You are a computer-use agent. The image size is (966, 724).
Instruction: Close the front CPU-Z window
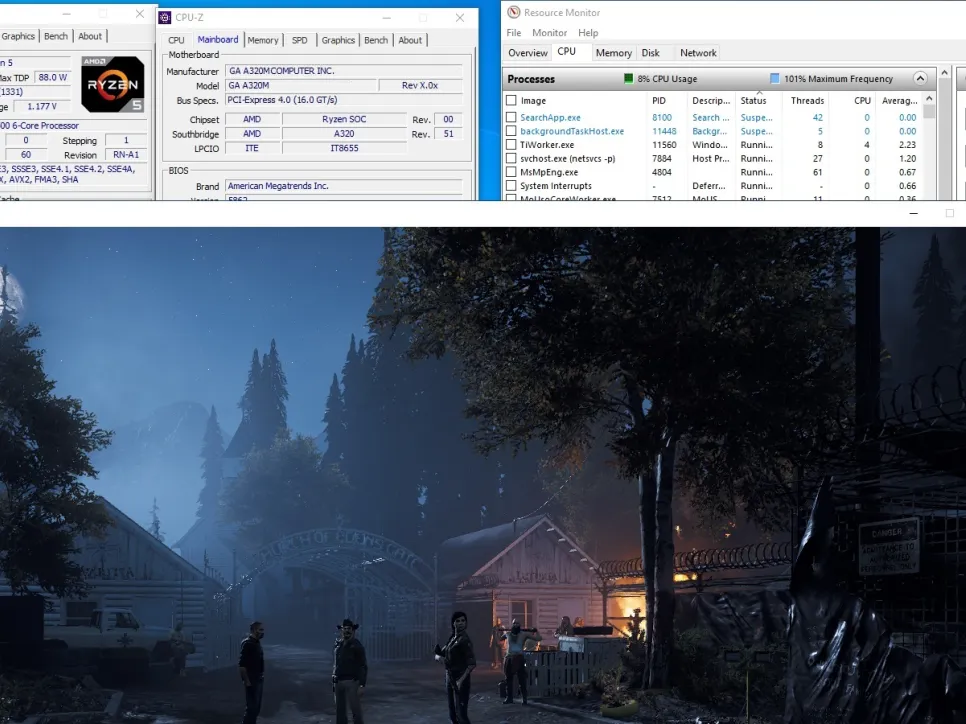(x=460, y=18)
